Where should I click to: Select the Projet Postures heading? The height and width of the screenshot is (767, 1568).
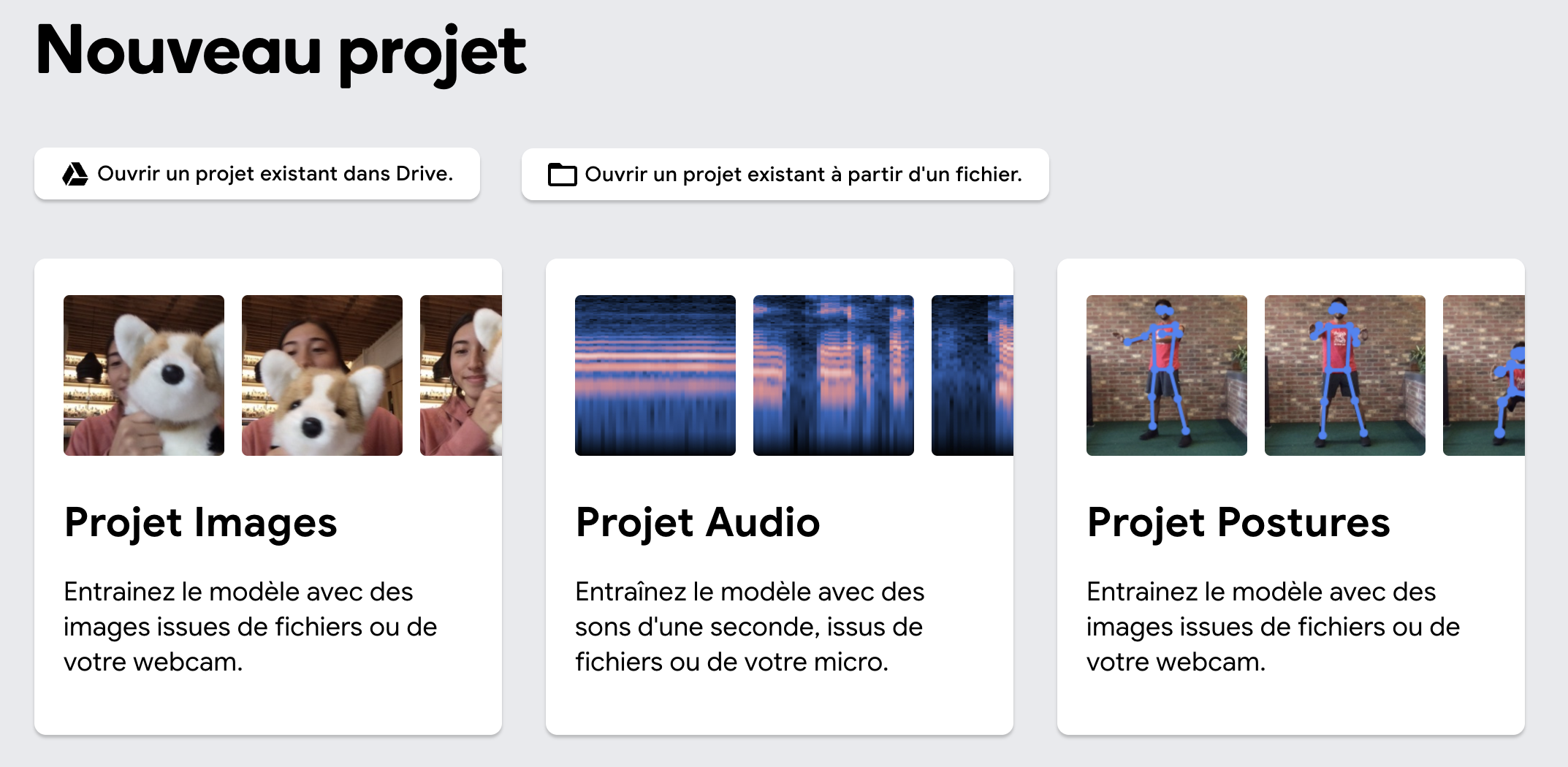pos(1238,522)
